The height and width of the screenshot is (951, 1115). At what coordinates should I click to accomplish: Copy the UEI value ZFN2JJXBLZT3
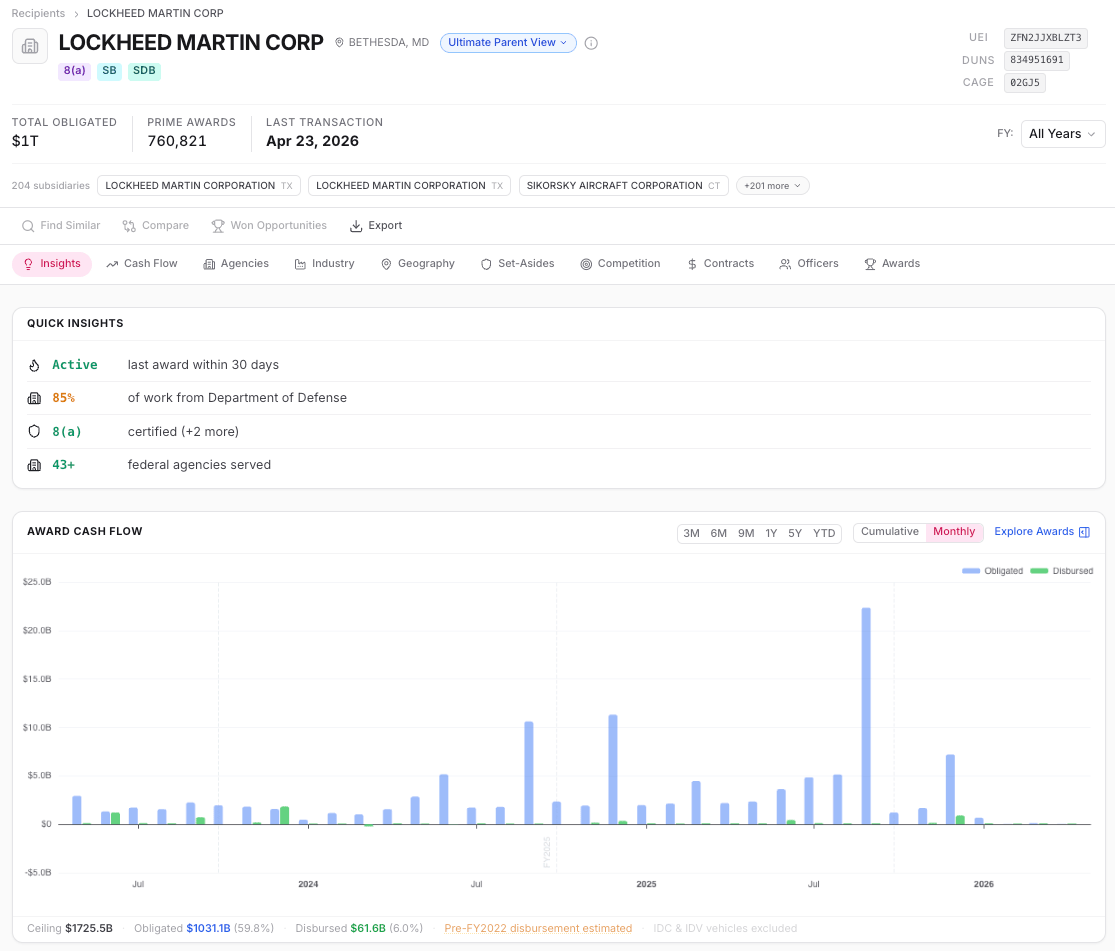(1045, 38)
